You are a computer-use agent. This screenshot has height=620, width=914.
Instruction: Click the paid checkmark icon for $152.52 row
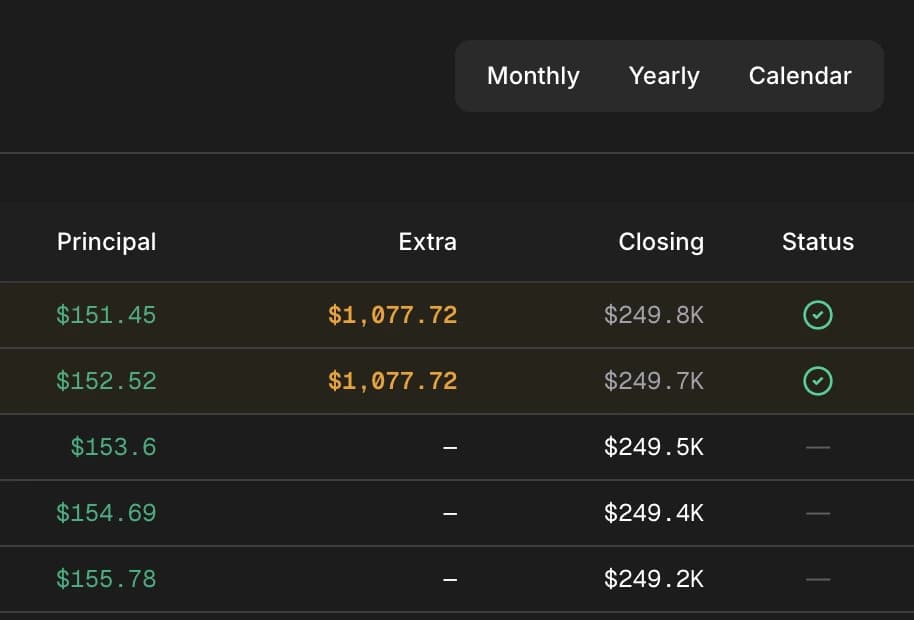(818, 381)
